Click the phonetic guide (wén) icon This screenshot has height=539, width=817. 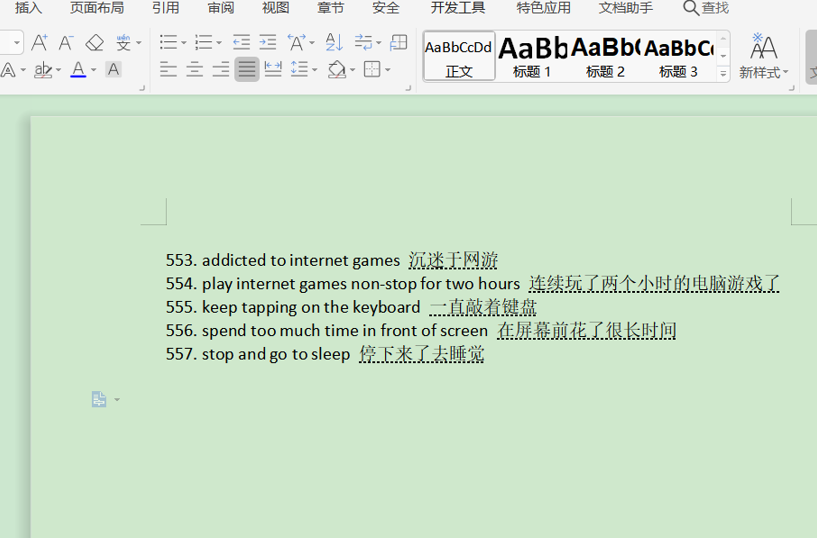(123, 42)
